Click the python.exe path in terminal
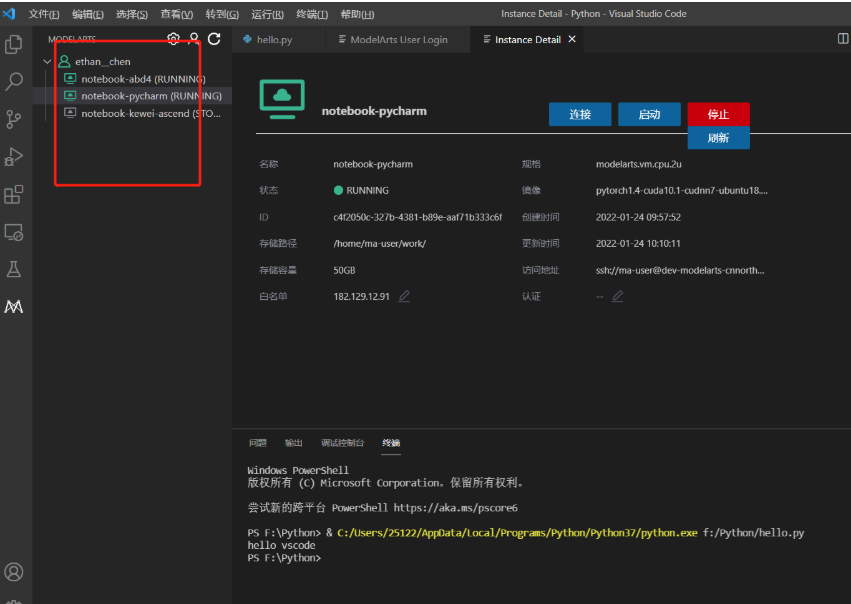The width and height of the screenshot is (851, 604). pos(517,533)
